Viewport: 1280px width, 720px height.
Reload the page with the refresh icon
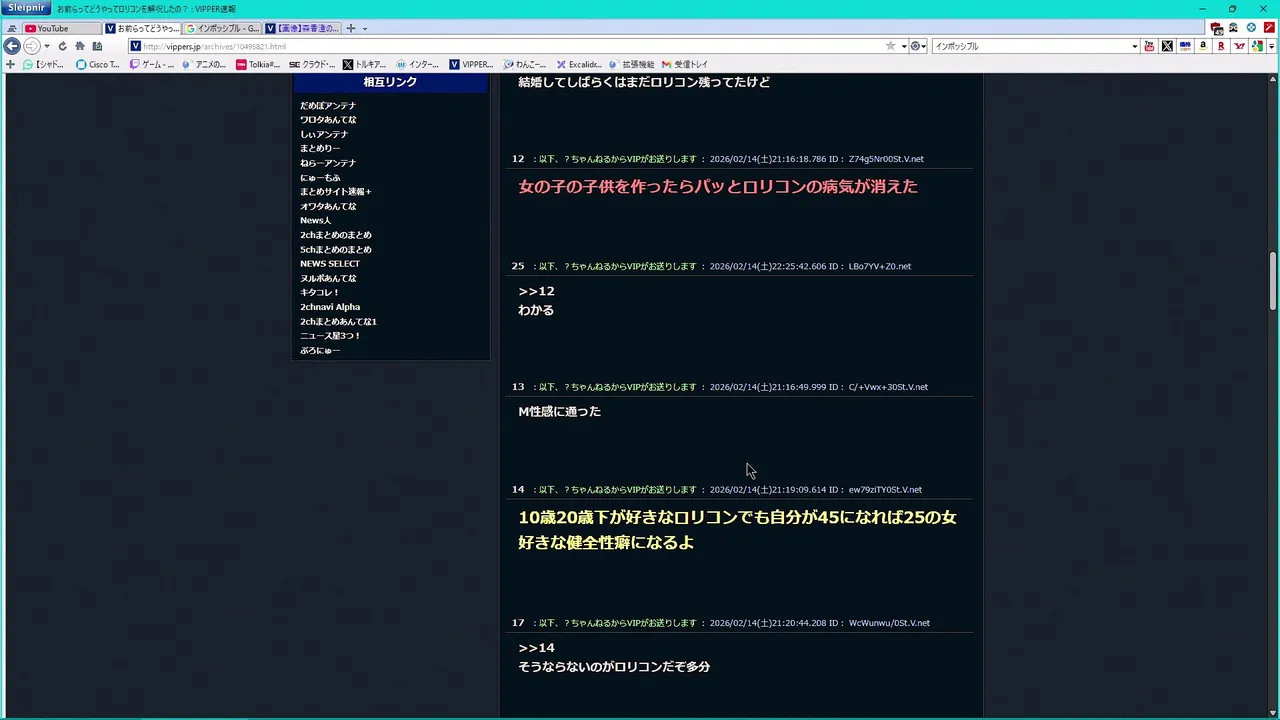click(x=62, y=46)
